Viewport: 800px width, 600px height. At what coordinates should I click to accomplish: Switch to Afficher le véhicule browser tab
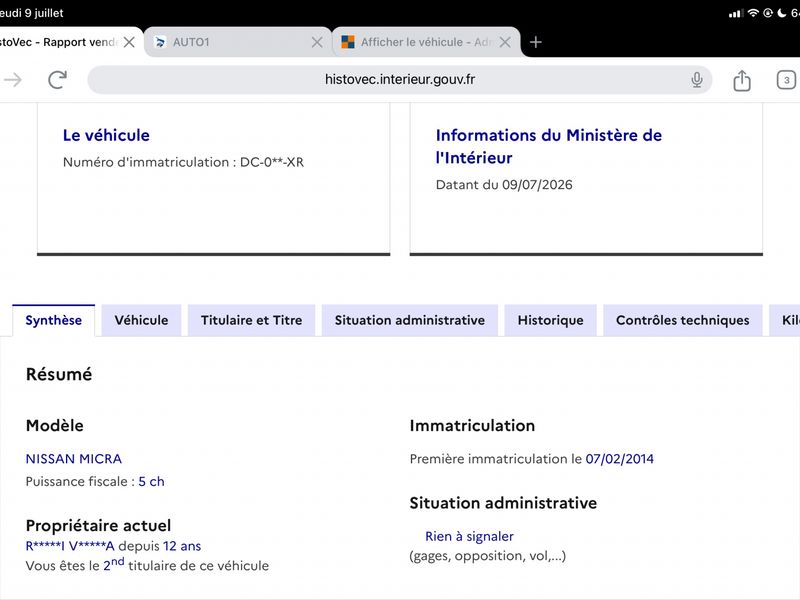418,42
